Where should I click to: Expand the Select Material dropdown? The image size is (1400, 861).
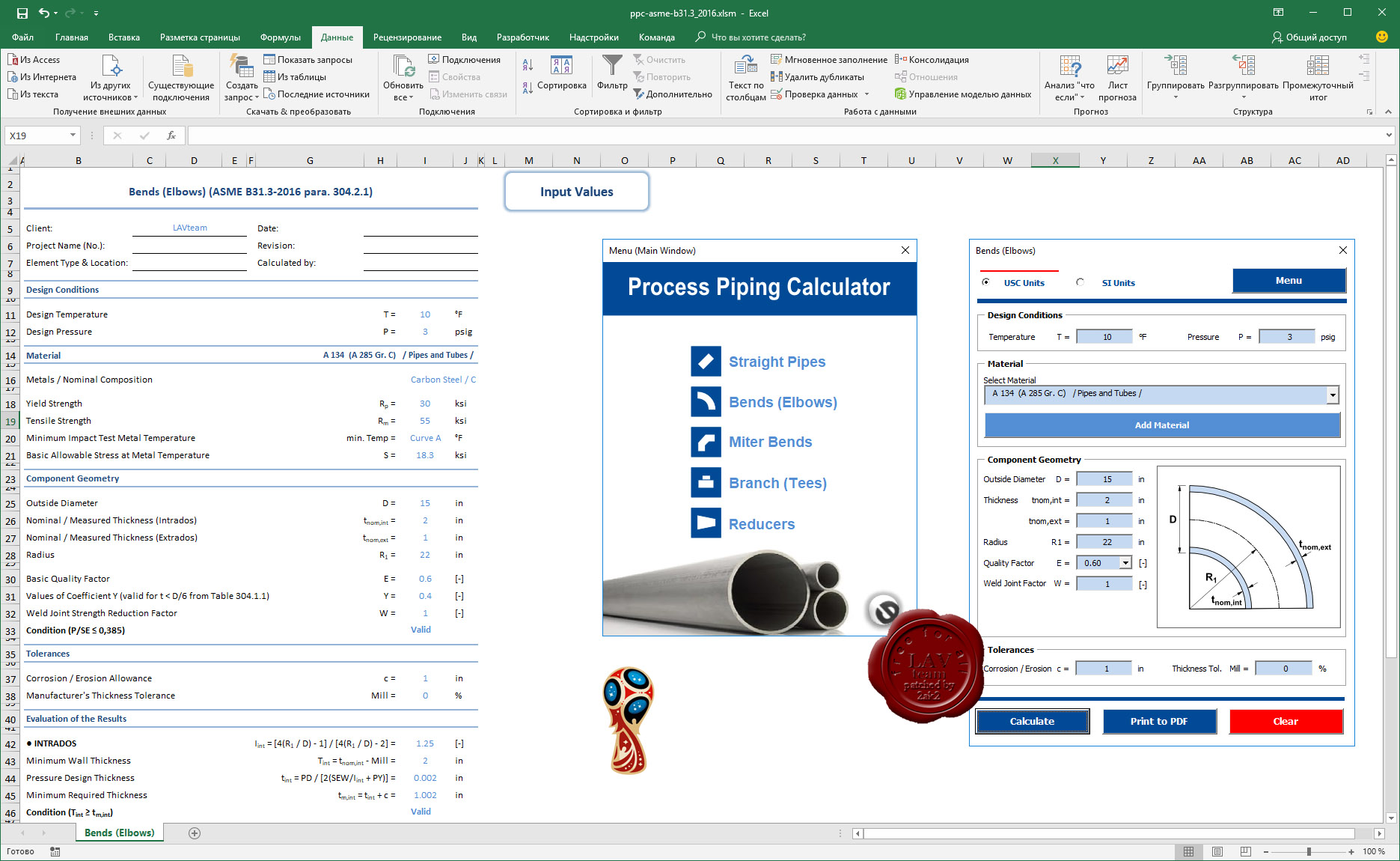(x=1332, y=395)
